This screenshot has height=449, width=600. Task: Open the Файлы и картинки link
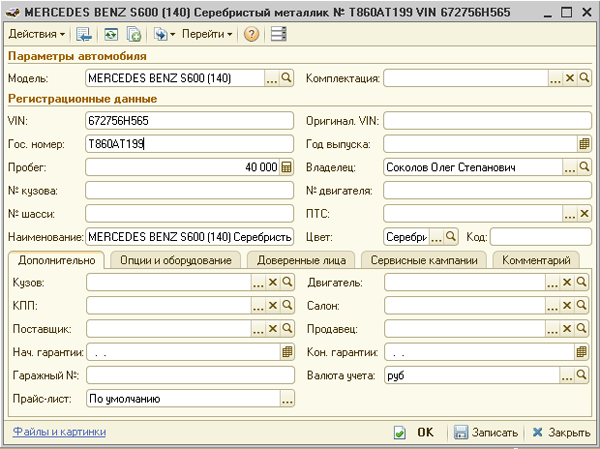coord(59,432)
